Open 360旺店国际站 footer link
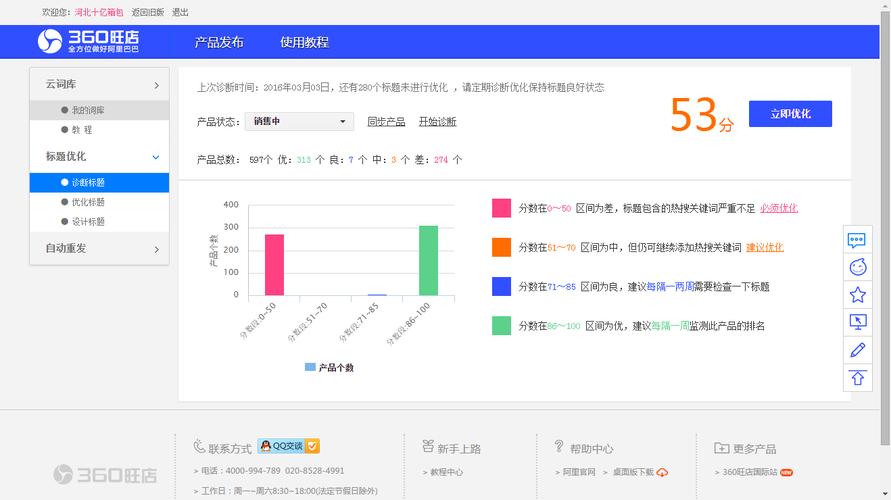 click(x=750, y=472)
